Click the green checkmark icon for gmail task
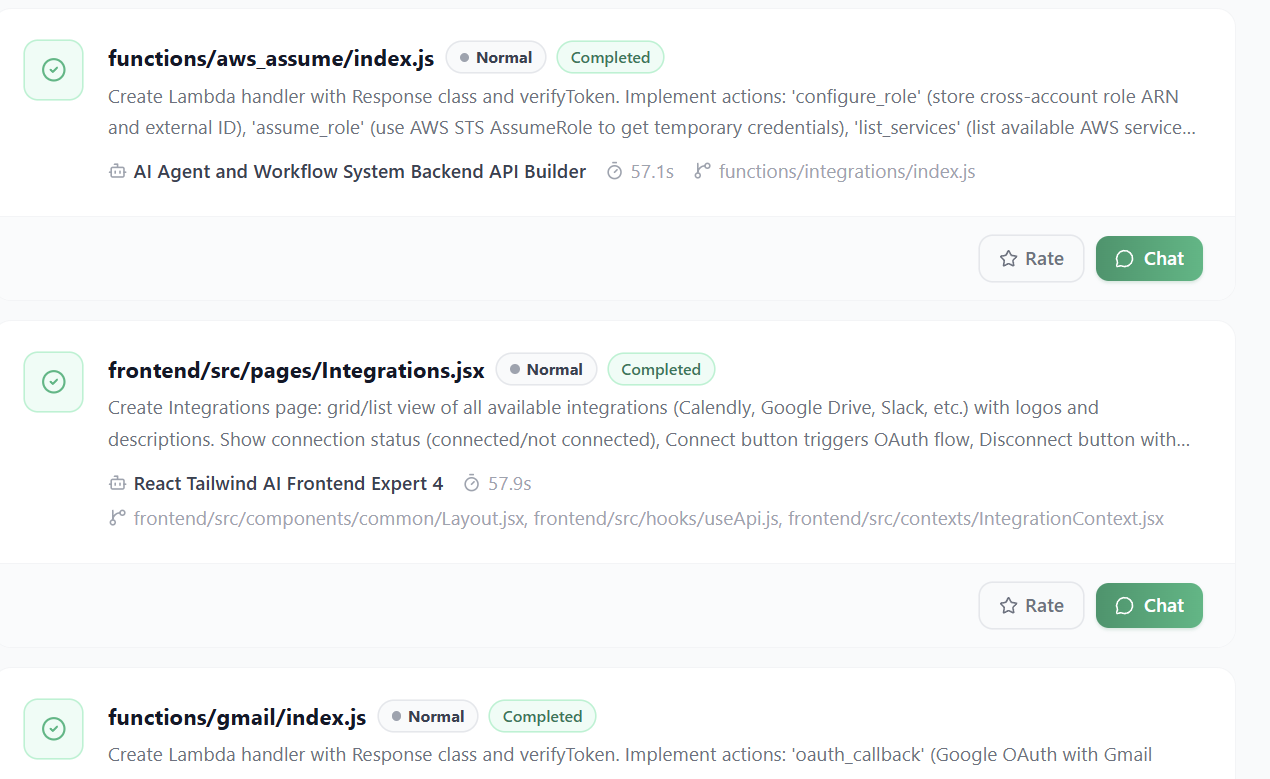 (x=53, y=728)
